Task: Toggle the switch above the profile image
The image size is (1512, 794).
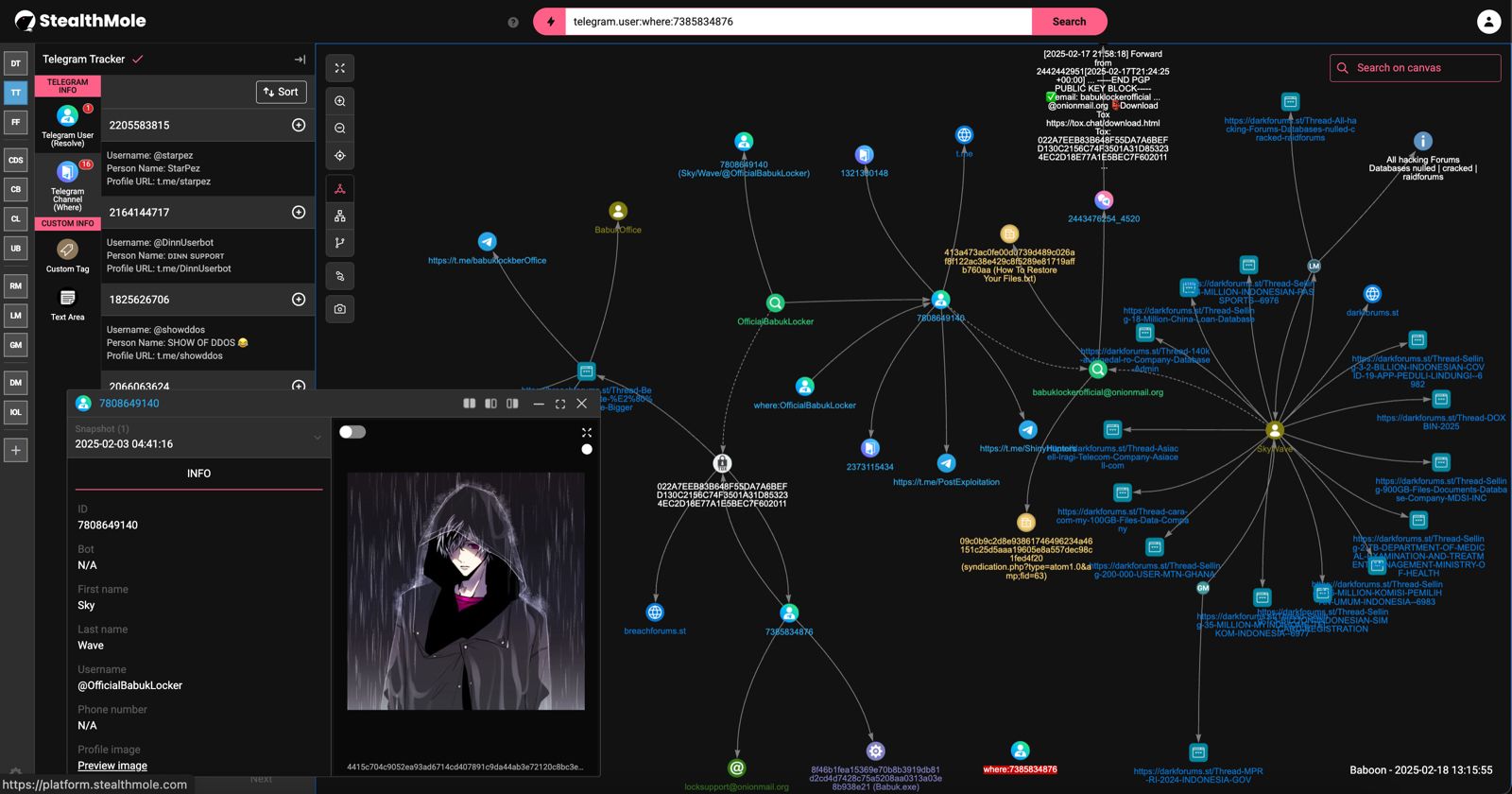Action: [352, 432]
